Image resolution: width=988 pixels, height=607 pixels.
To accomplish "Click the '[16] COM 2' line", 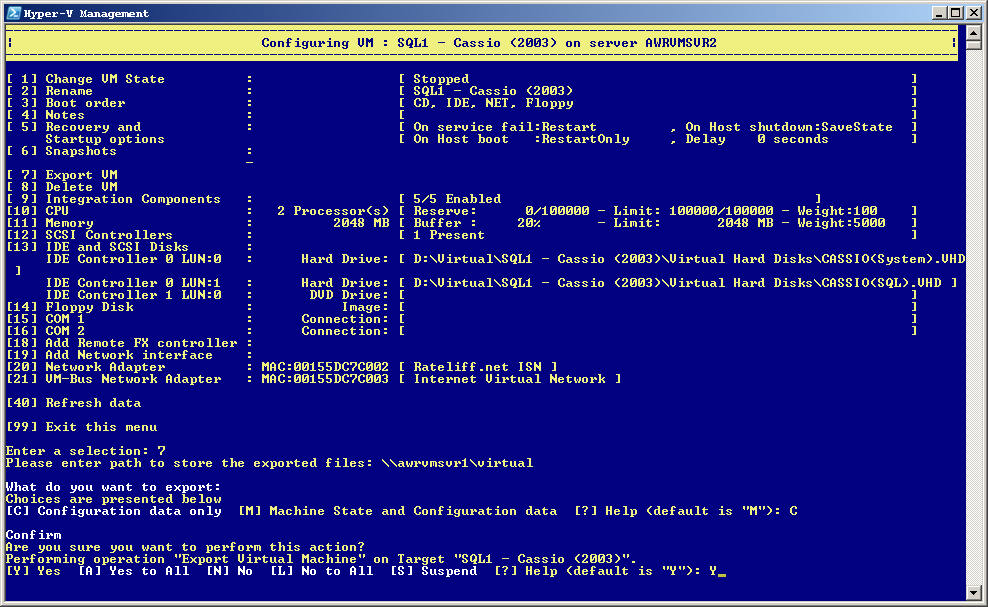I will [x=45, y=330].
